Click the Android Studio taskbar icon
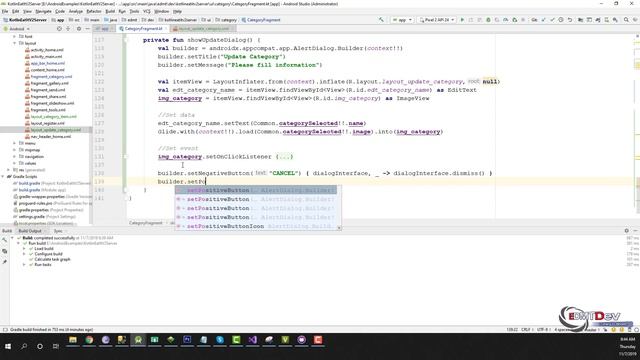Screen dimensions: 640x360 tap(138, 340)
